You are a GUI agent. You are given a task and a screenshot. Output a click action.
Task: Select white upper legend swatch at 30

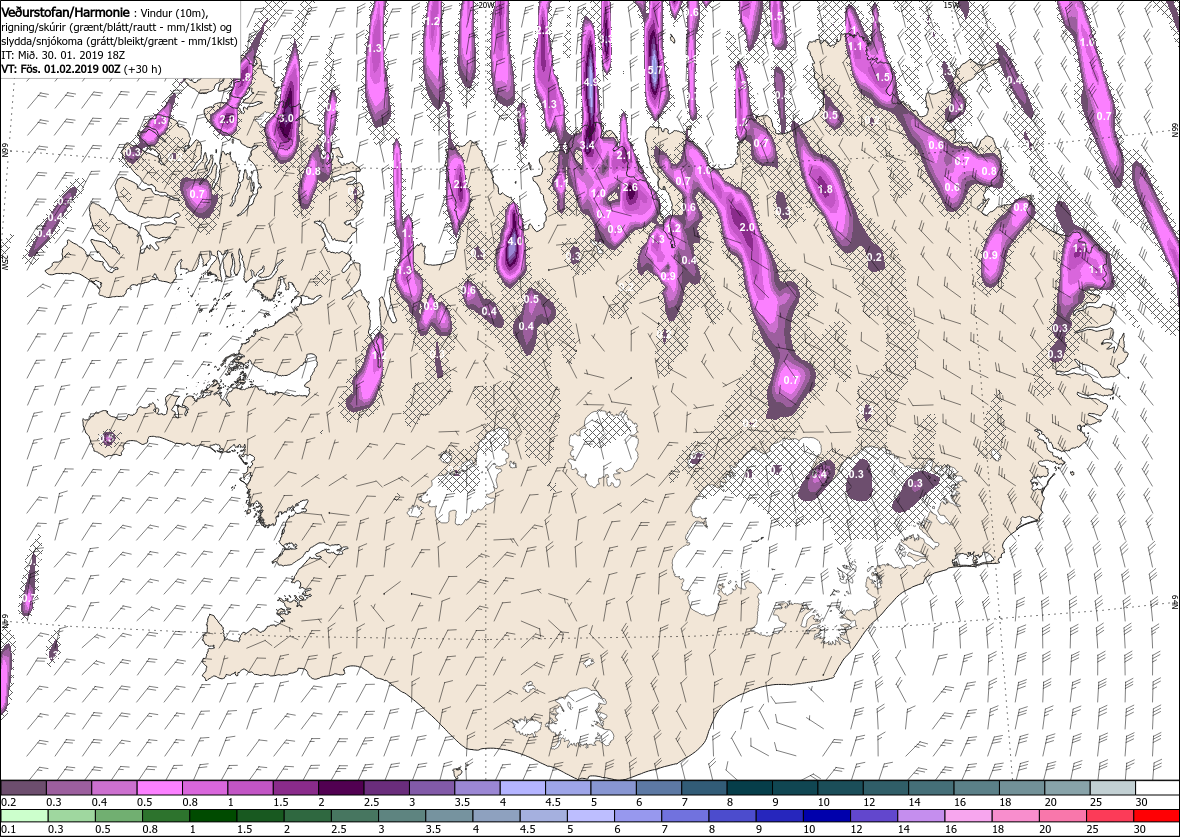(1158, 788)
